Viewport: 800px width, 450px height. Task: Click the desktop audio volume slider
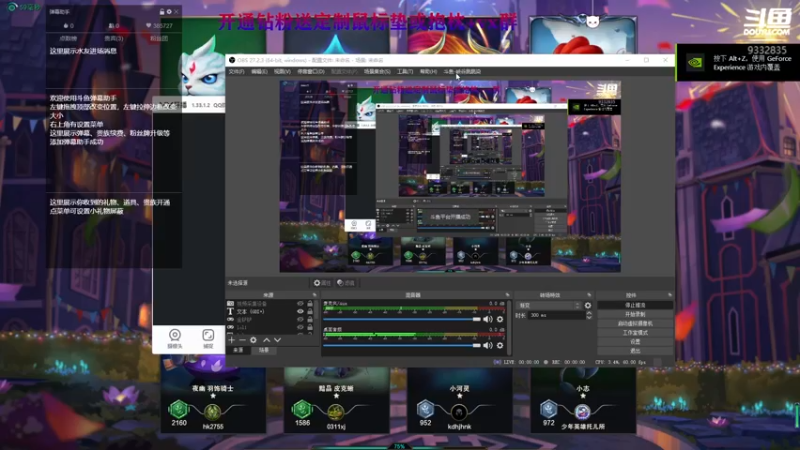pyautogui.click(x=402, y=345)
